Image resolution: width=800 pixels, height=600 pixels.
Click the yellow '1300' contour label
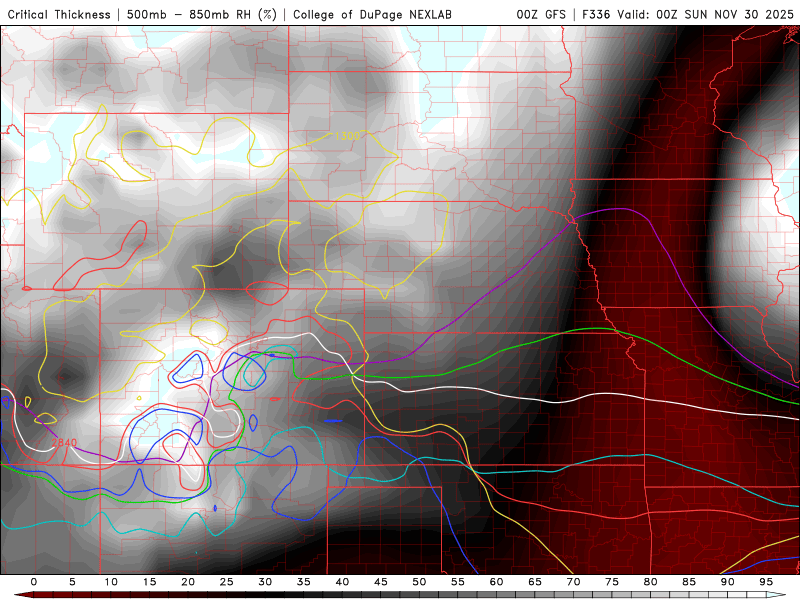347,136
